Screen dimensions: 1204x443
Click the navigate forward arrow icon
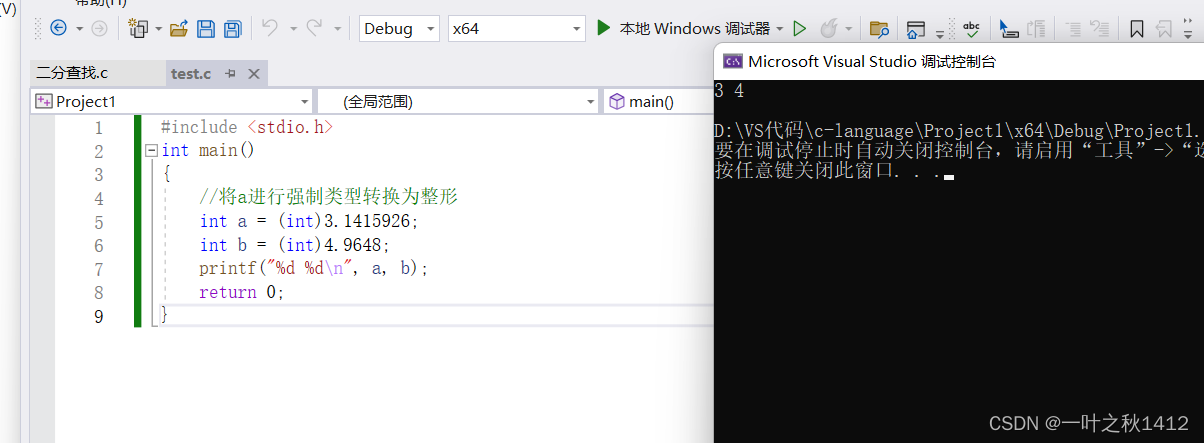[x=99, y=28]
